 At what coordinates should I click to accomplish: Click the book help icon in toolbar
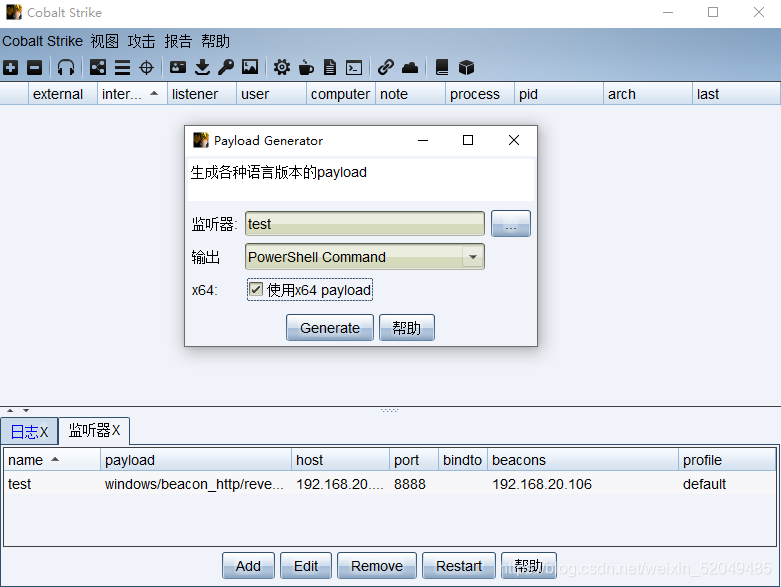pos(442,67)
